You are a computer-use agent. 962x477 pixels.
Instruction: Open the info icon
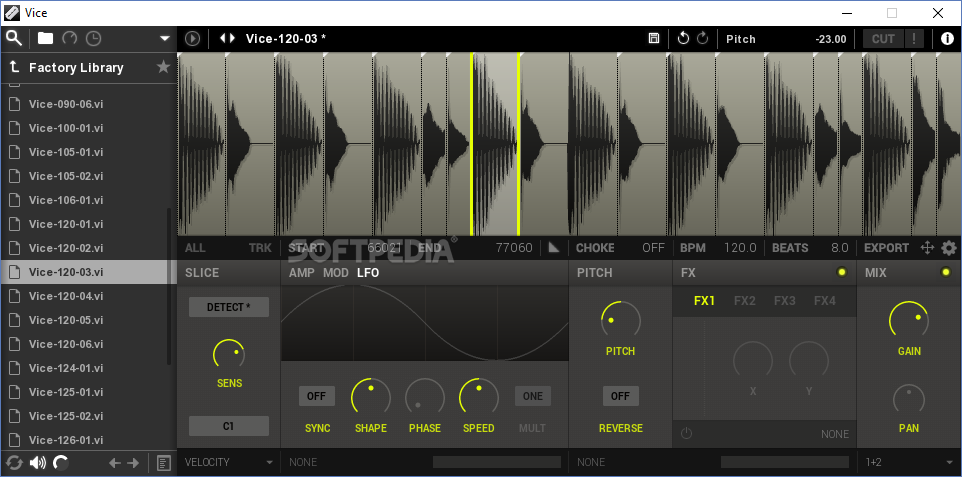pos(947,39)
